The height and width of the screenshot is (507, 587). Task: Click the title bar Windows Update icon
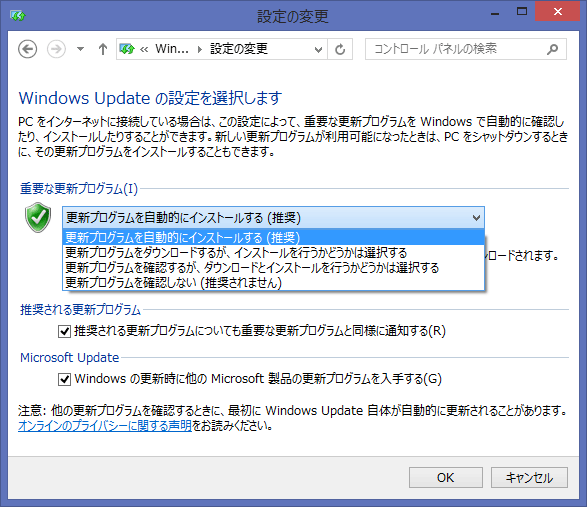(17, 15)
